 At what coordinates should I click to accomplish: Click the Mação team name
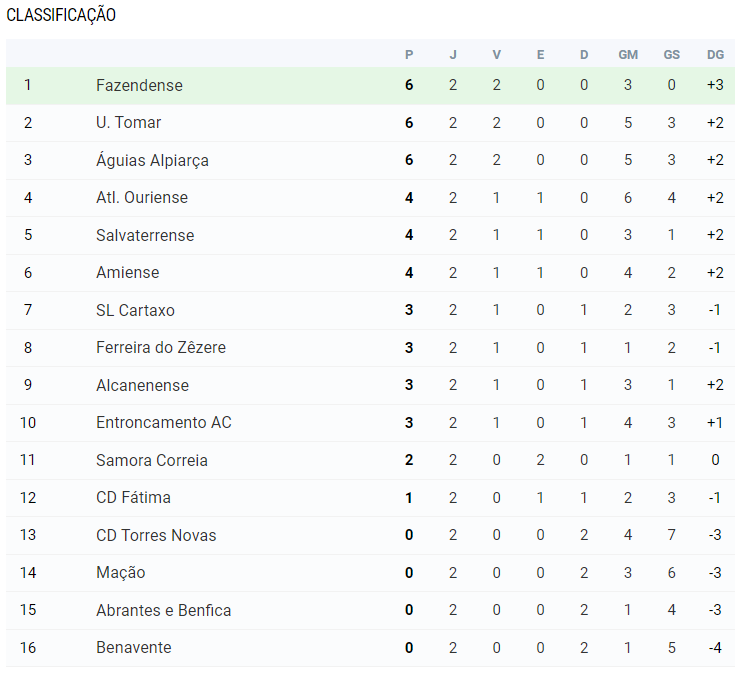click(121, 573)
